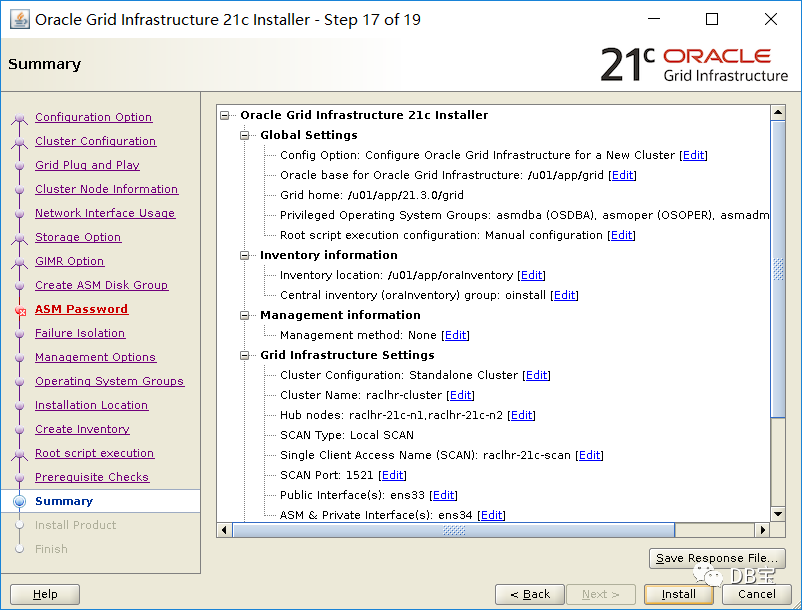The width and height of the screenshot is (802, 610).
Task: Click the Save Response File button
Action: click(x=717, y=558)
